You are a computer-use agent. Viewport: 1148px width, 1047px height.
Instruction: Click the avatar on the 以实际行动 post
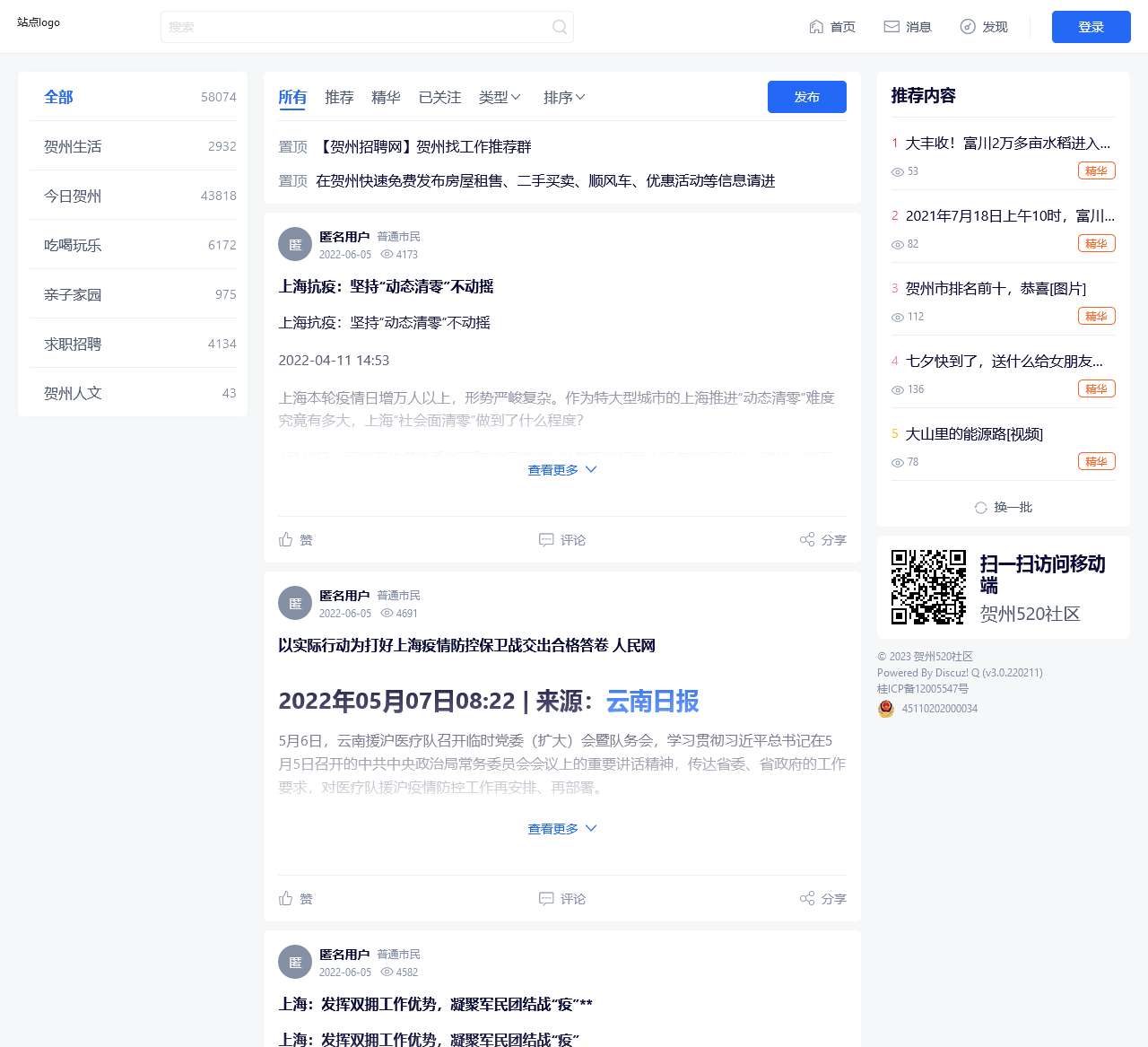[295, 604]
